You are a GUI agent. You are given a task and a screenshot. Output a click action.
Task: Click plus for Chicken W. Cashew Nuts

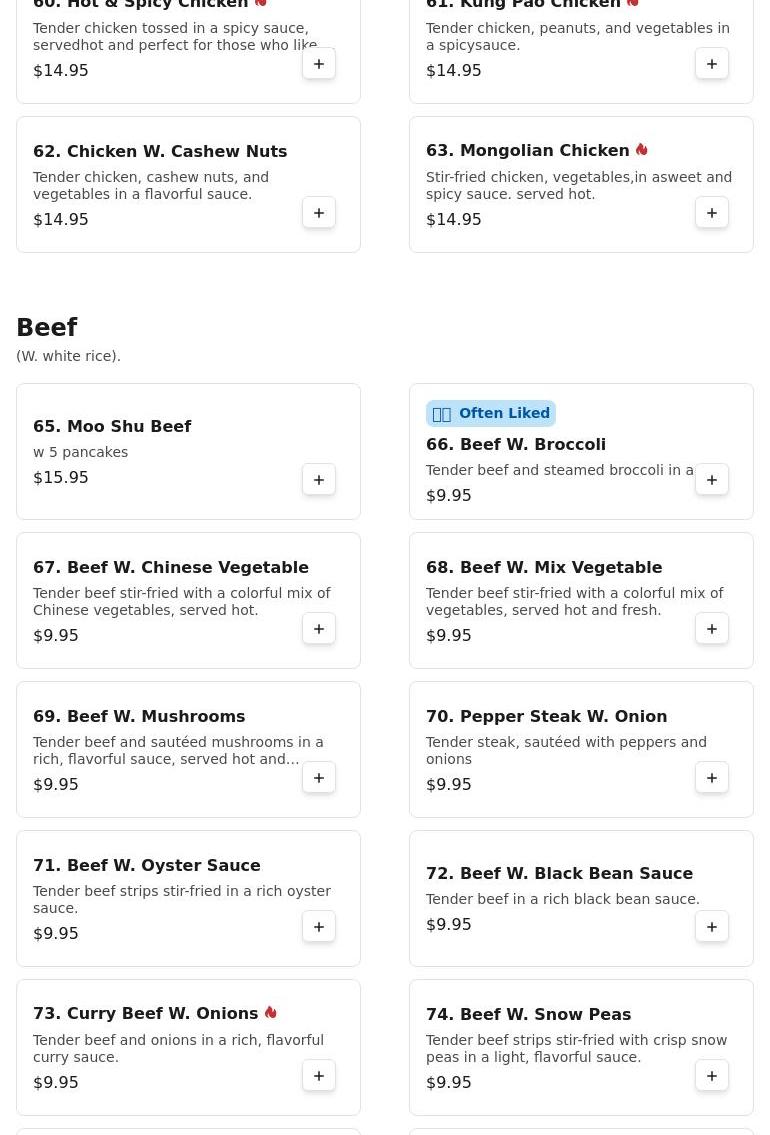coord(319,213)
